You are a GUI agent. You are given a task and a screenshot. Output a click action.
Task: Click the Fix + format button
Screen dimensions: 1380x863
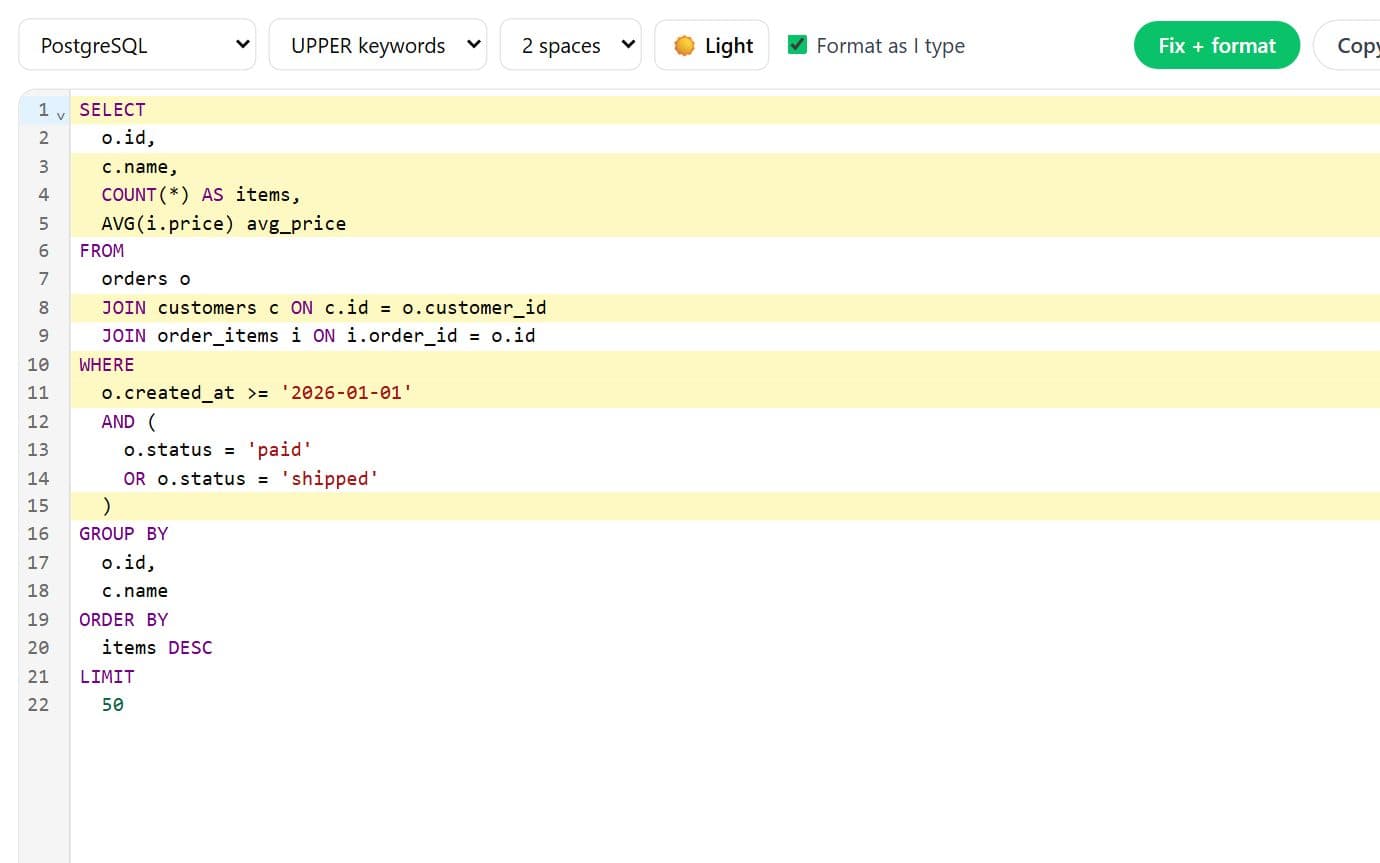(1217, 45)
